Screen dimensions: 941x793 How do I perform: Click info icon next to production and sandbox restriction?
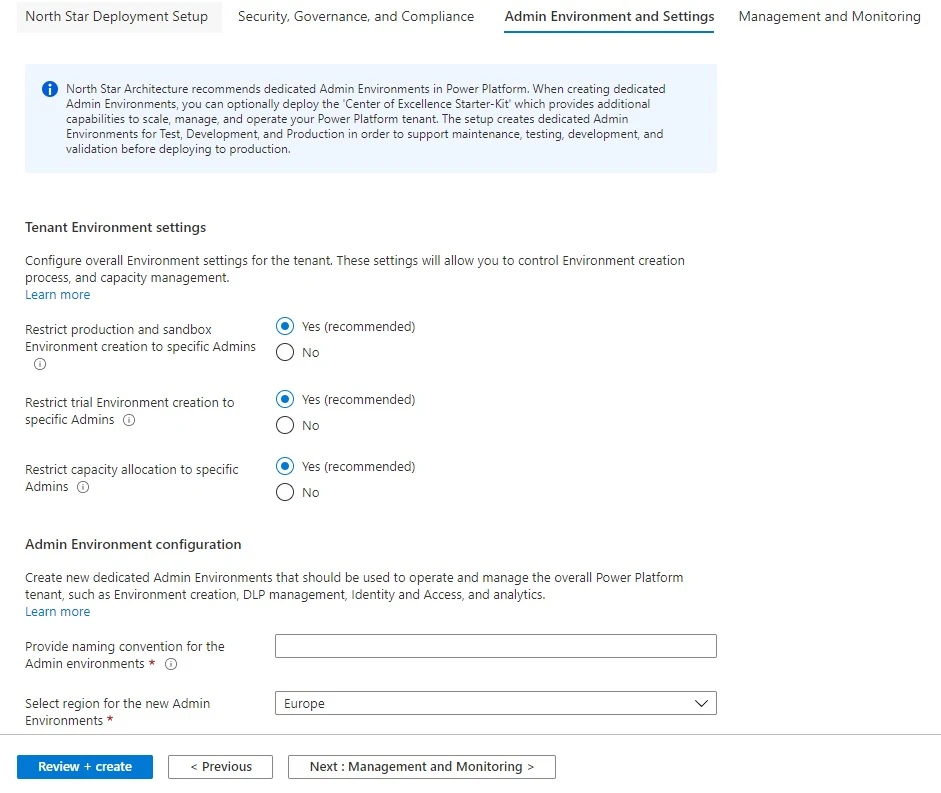click(40, 364)
